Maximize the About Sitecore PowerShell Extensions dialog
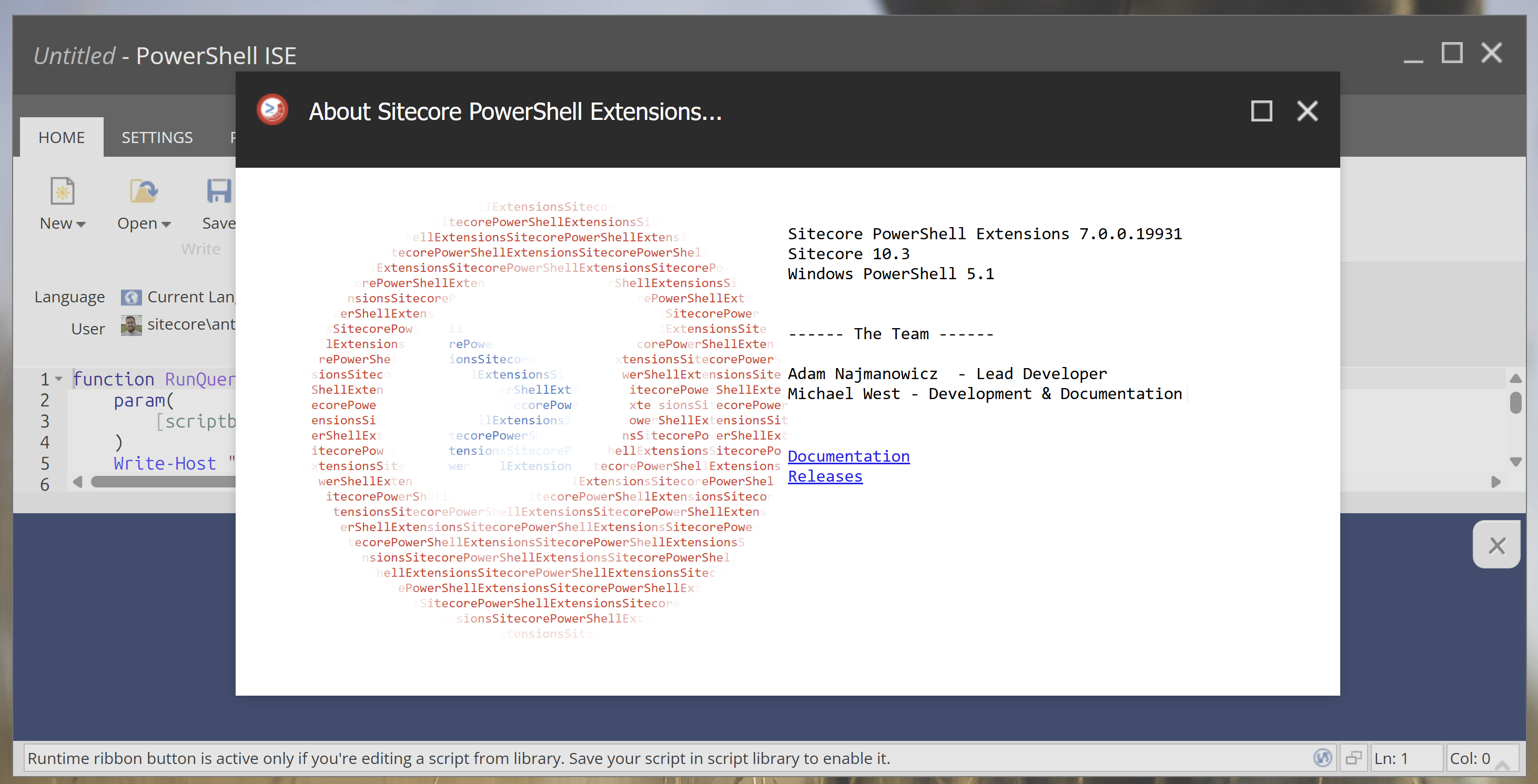The image size is (1538, 784). pos(1261,111)
